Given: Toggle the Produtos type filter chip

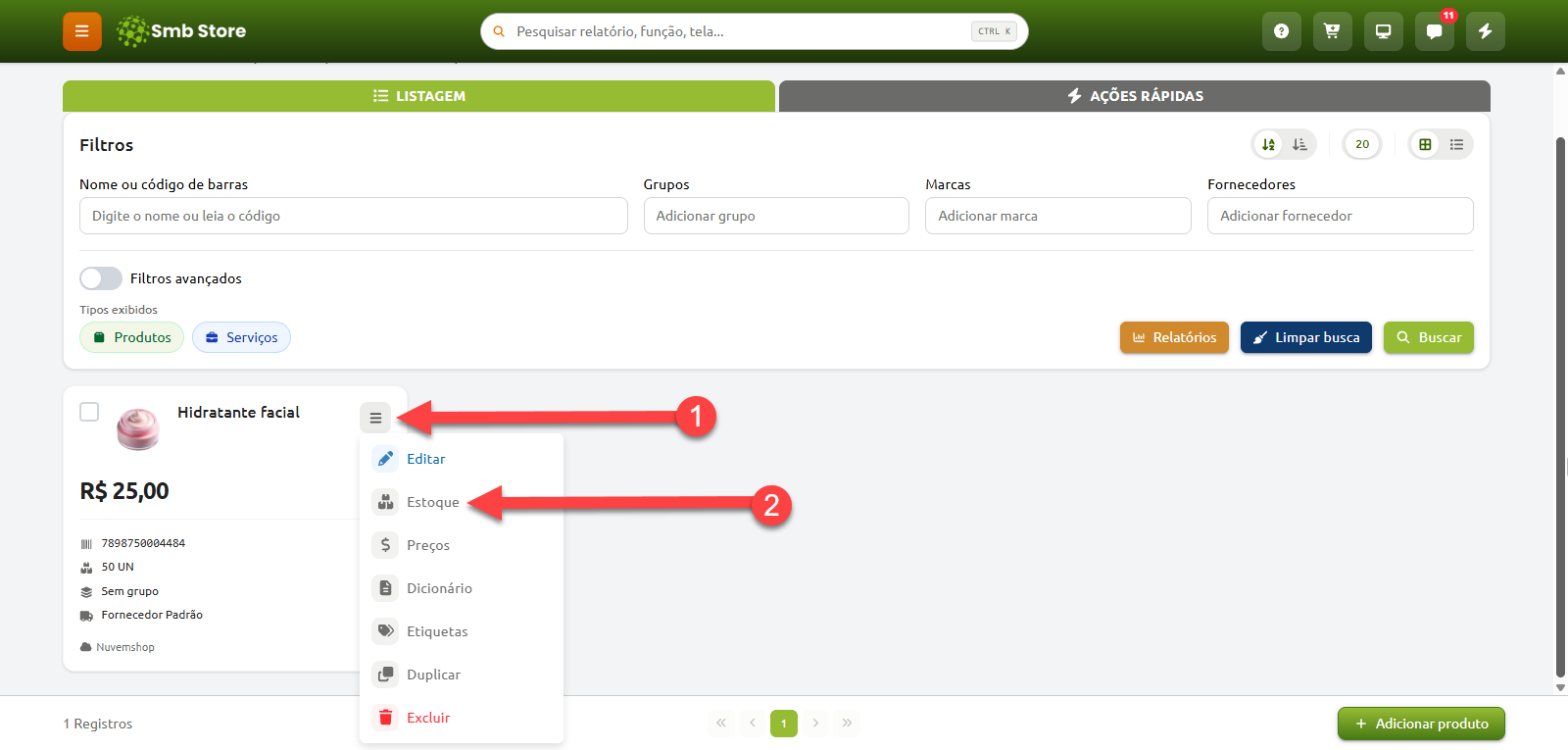Looking at the screenshot, I should [131, 337].
